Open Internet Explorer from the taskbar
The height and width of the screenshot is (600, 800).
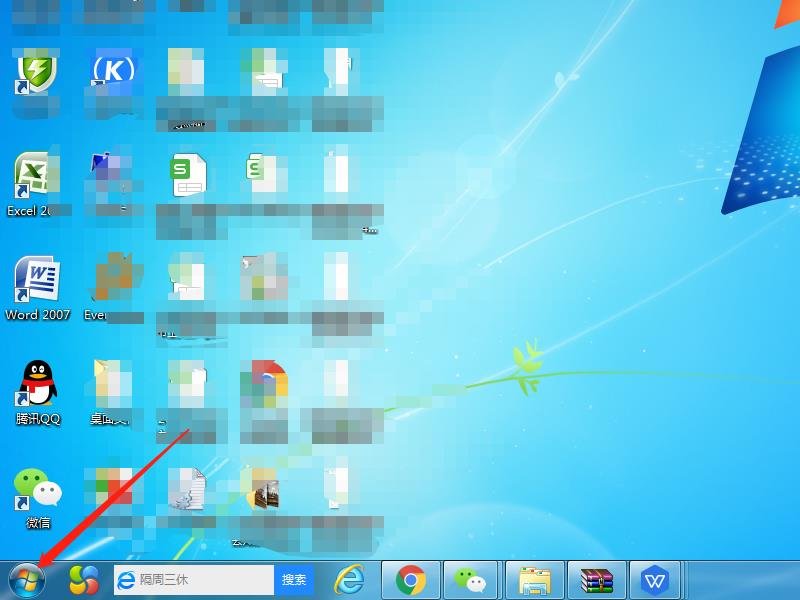coord(349,579)
